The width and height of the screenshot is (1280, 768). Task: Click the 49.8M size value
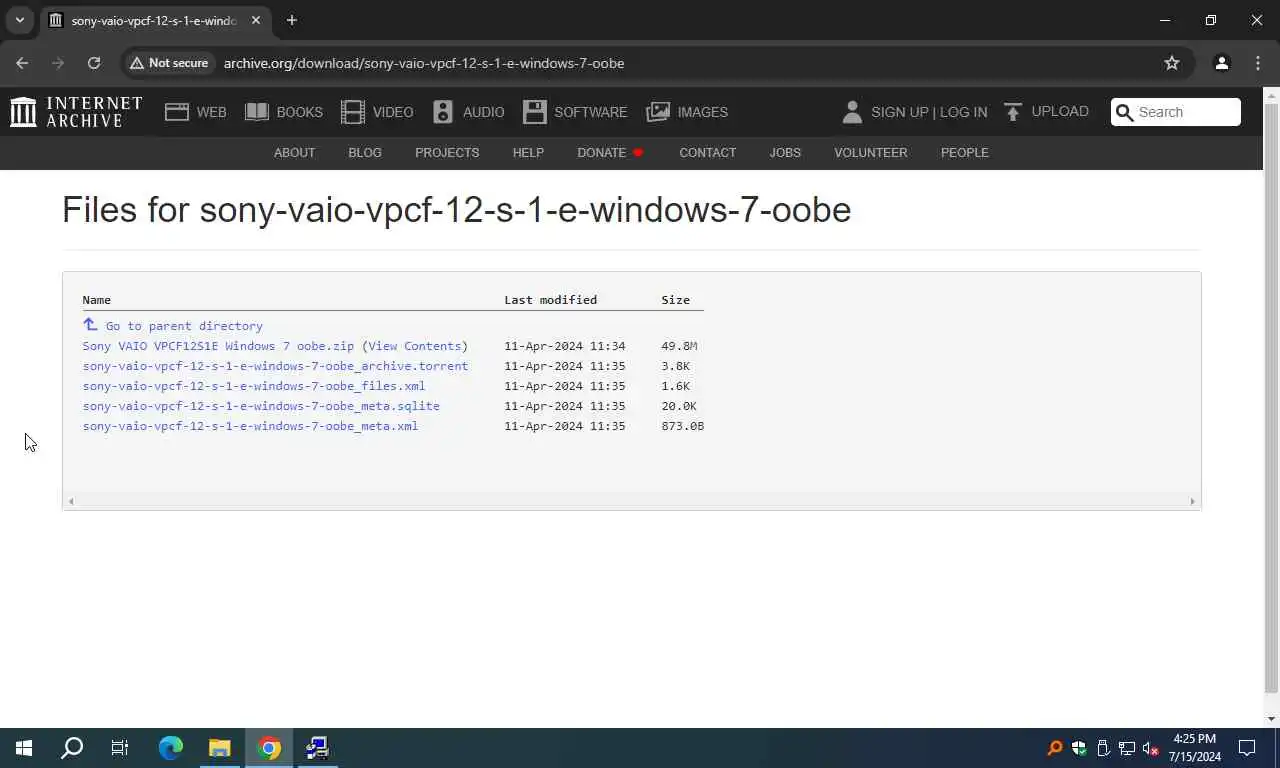click(x=679, y=346)
